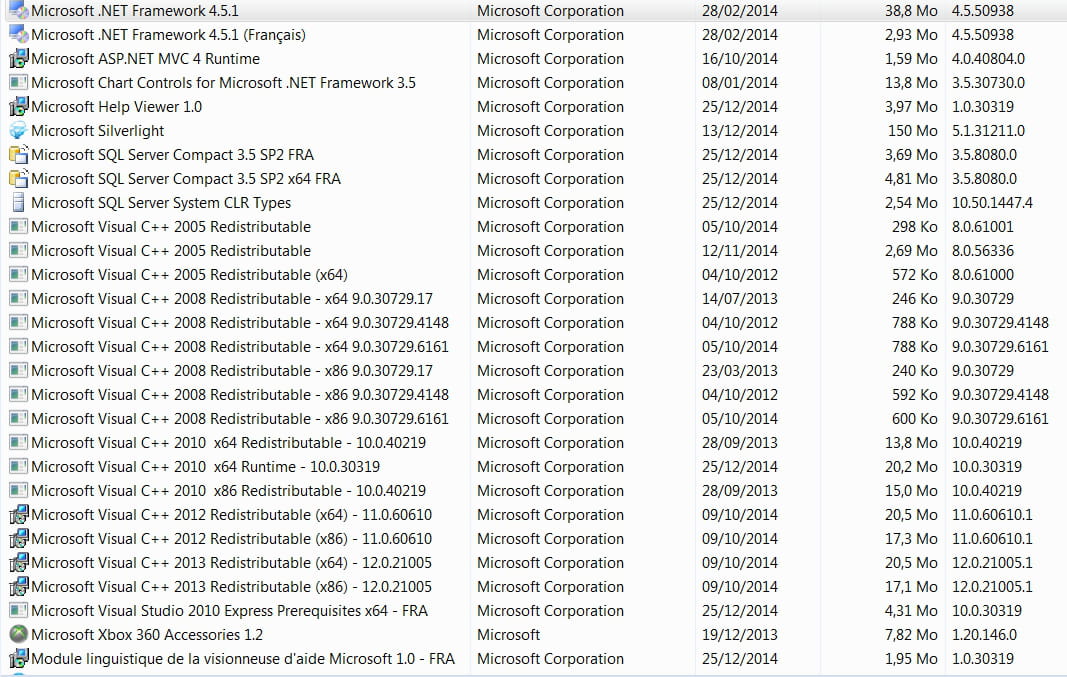This screenshot has width=1067, height=677.
Task: Click the icon of Visual C++ 2013 Redistributable (x86)
Action: [18, 586]
